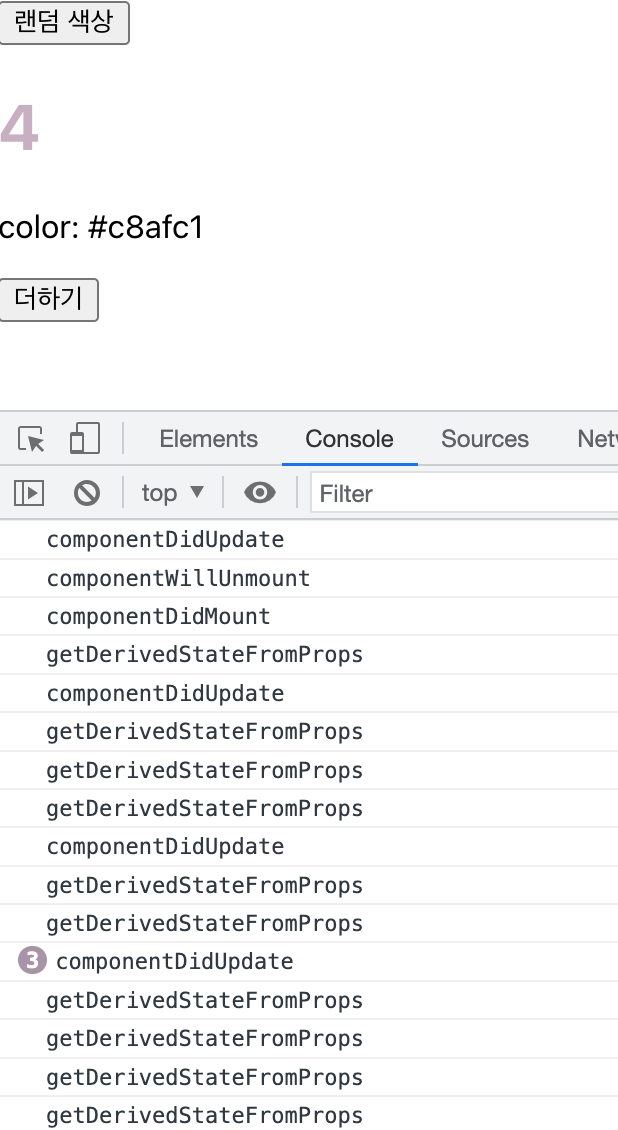618x1130 pixels.
Task: Activate the inspect element picker icon
Action: coord(31,438)
